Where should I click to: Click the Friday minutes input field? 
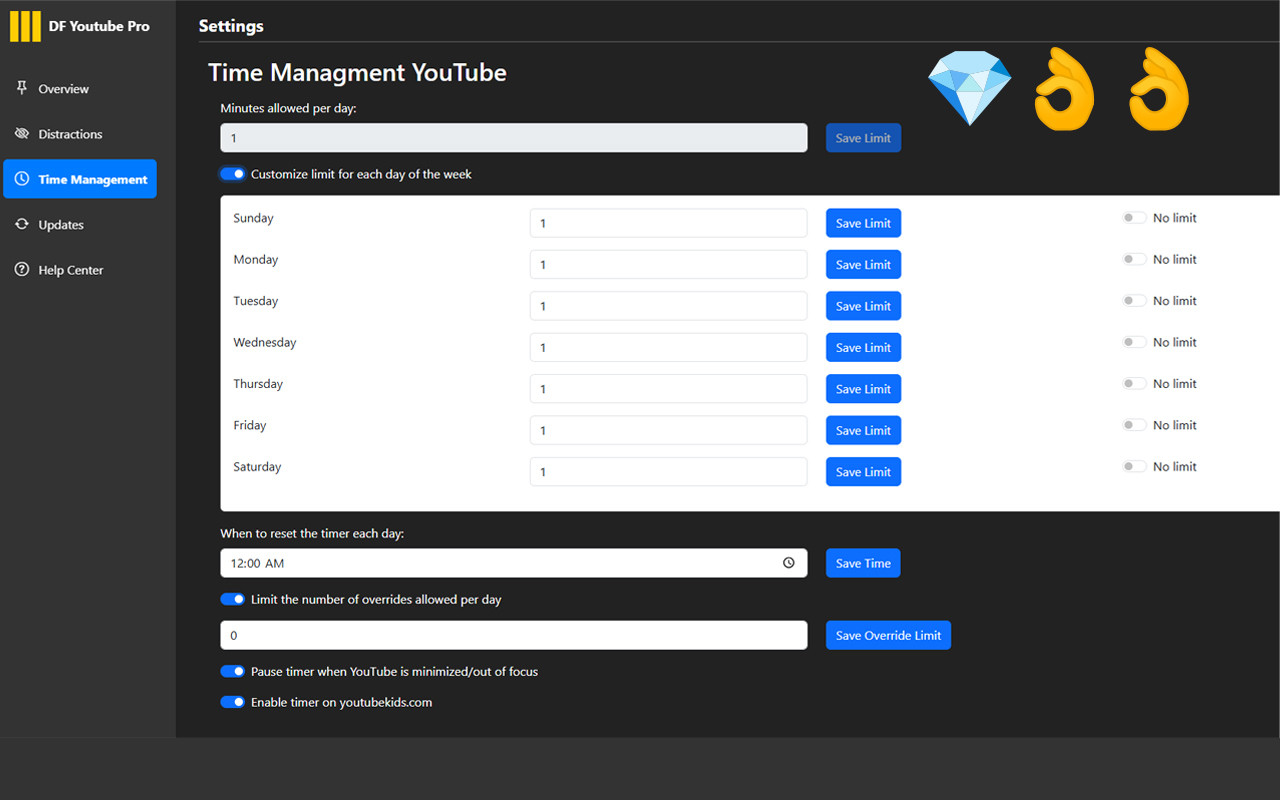(x=668, y=431)
